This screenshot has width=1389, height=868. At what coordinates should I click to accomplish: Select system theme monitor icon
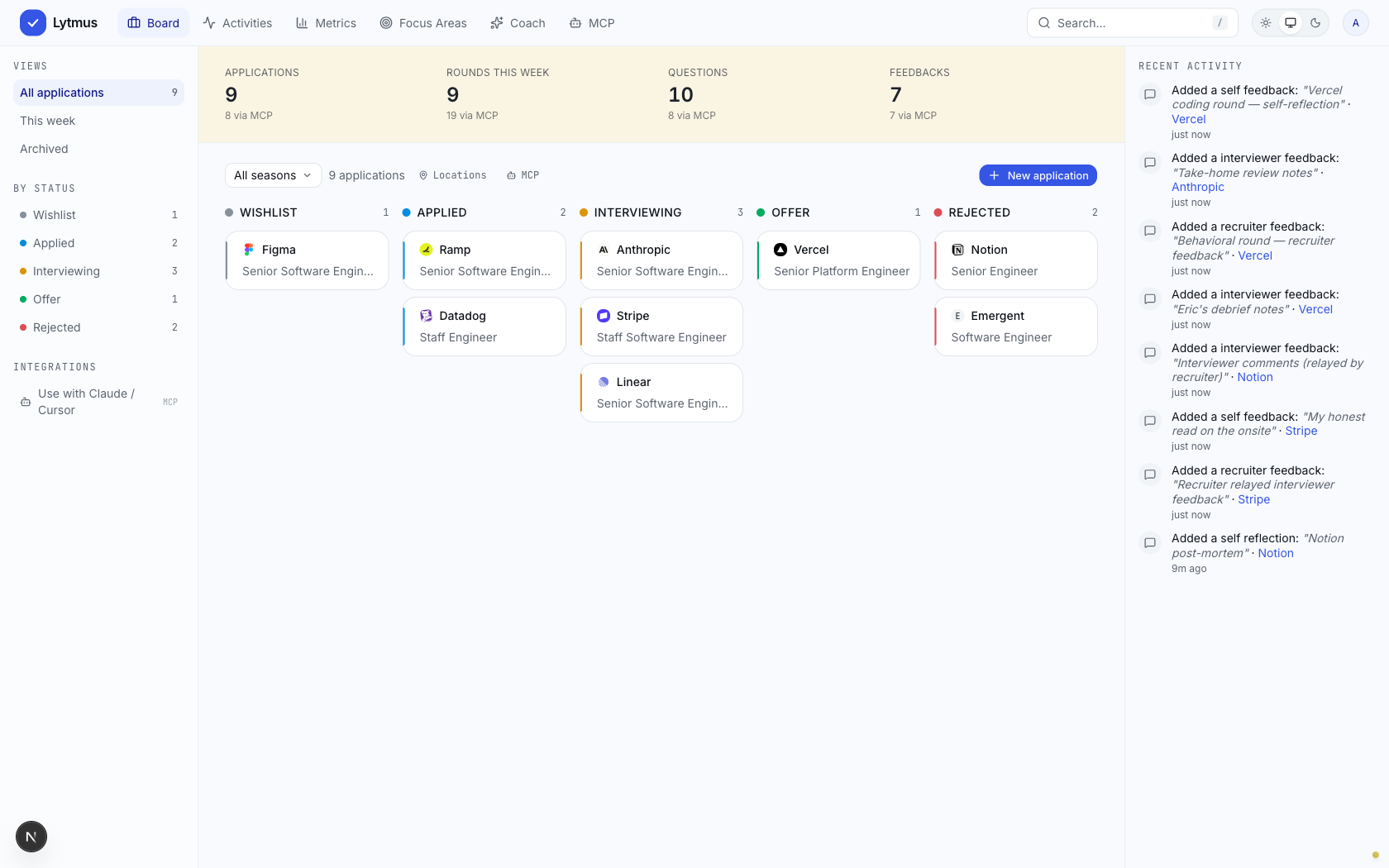(1291, 23)
